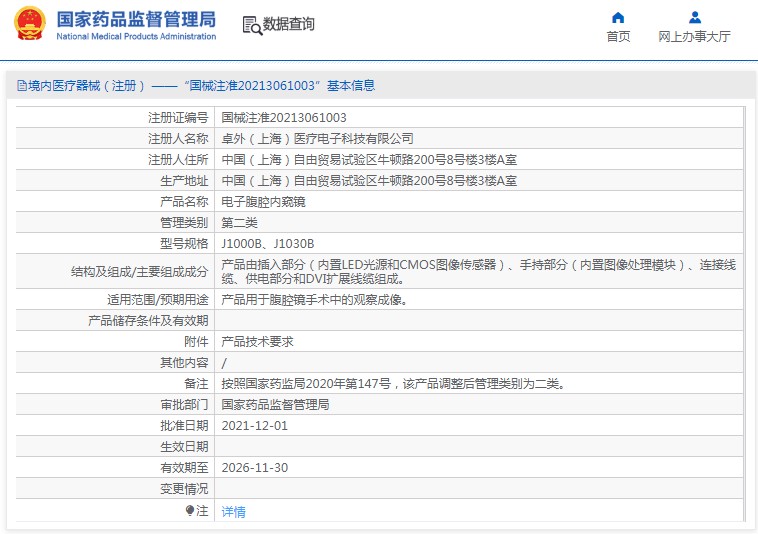The height and width of the screenshot is (534, 758).
Task: Click the 注册人名称 label
Action: (178, 139)
